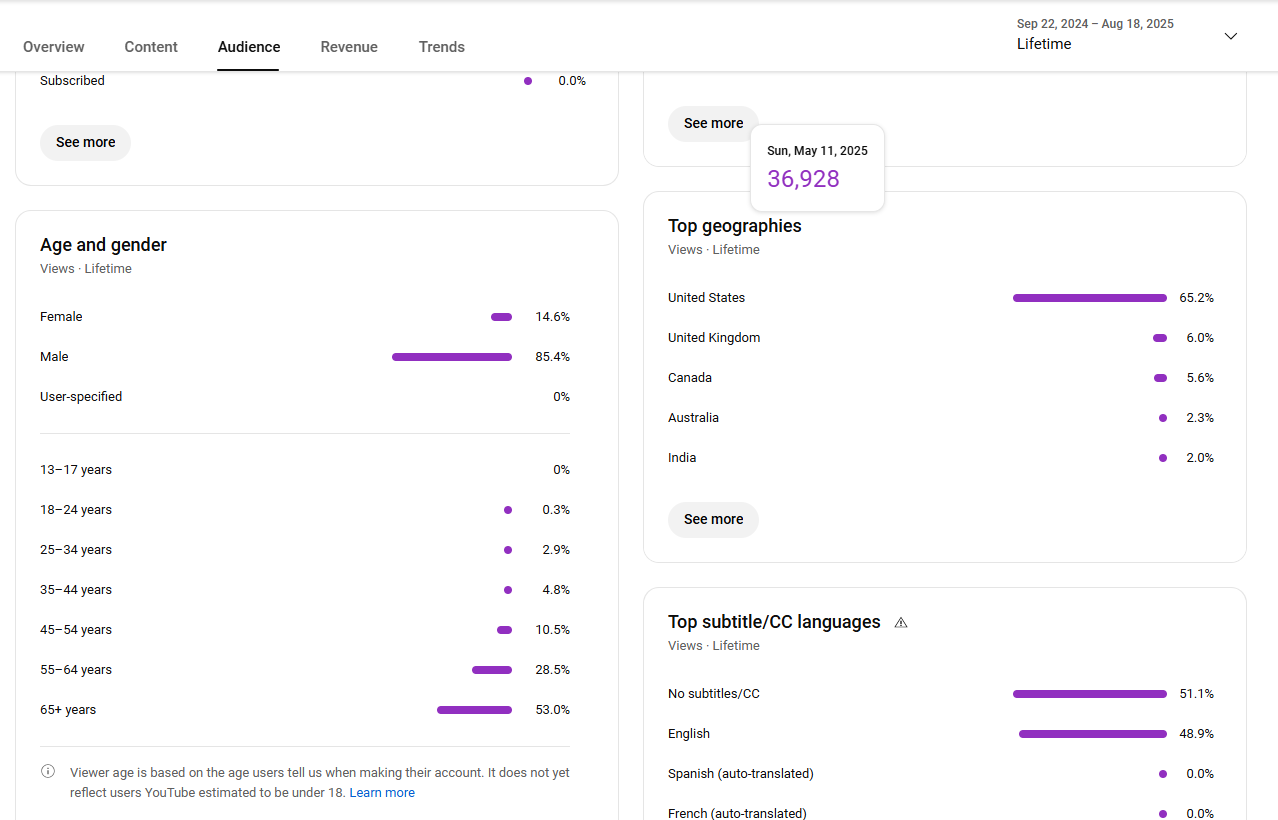Click the User-specified row label

click(x=81, y=397)
